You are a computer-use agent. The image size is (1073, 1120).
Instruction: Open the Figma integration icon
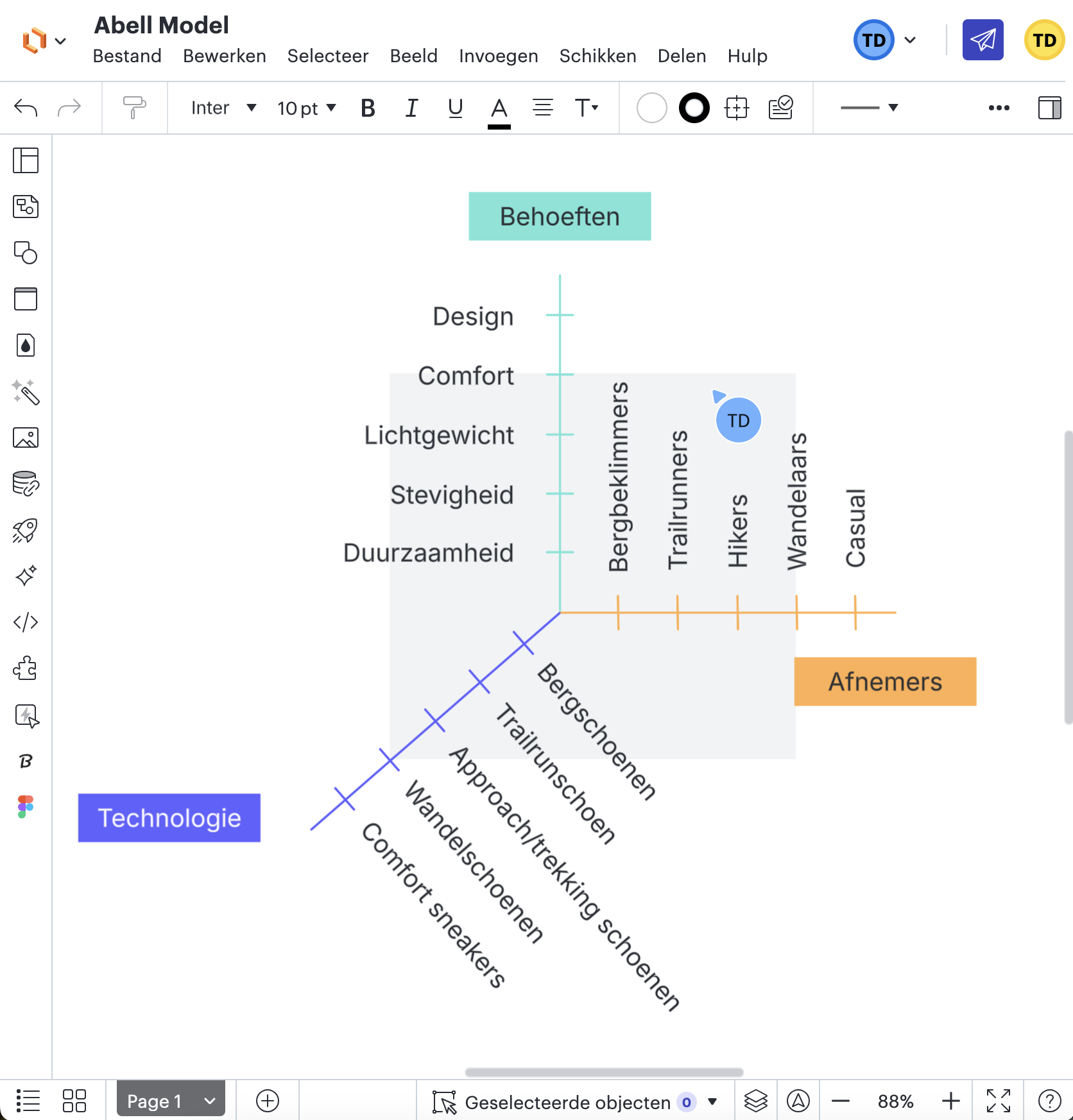click(x=26, y=807)
